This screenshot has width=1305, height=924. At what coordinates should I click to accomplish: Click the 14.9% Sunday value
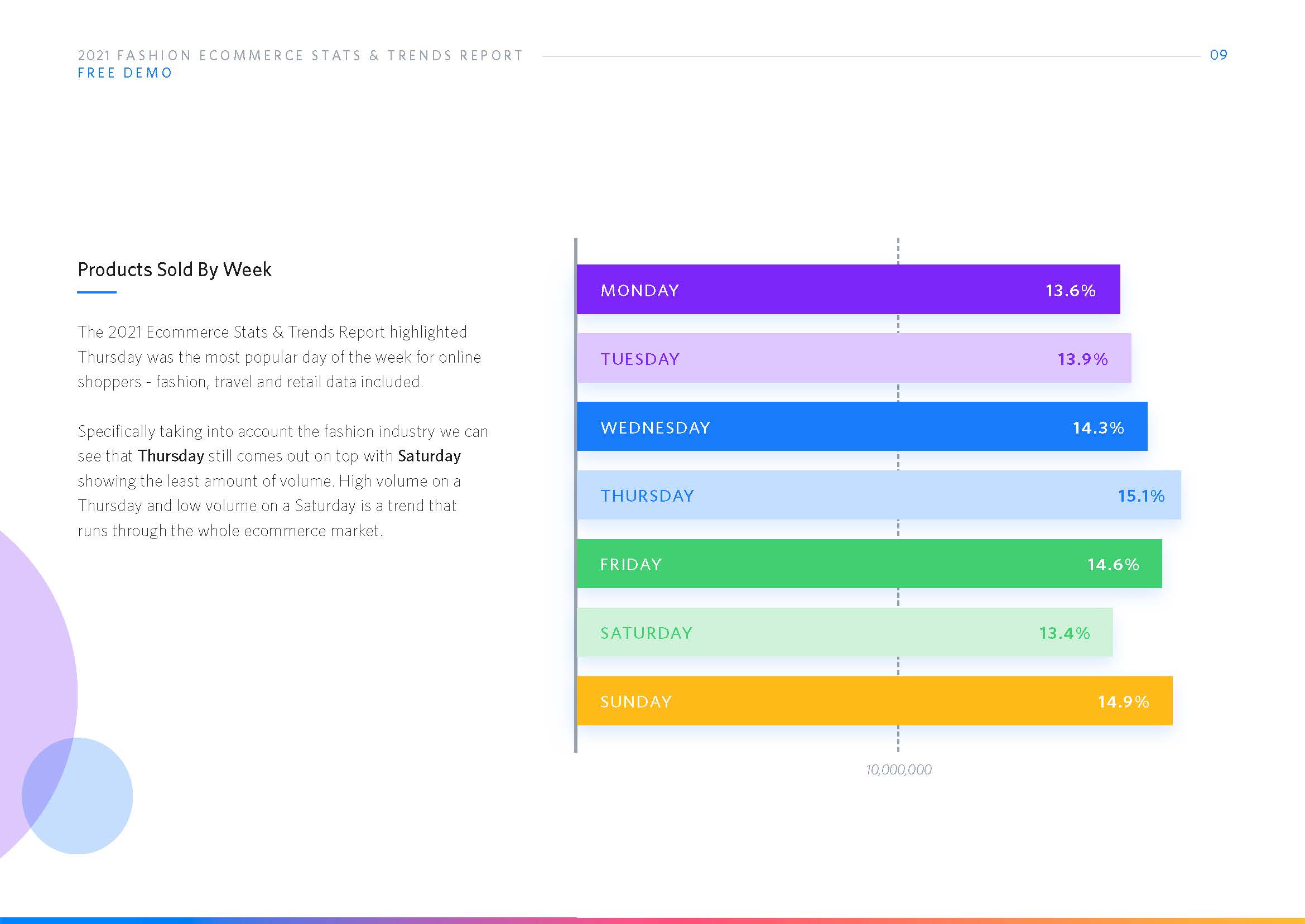tap(1123, 701)
